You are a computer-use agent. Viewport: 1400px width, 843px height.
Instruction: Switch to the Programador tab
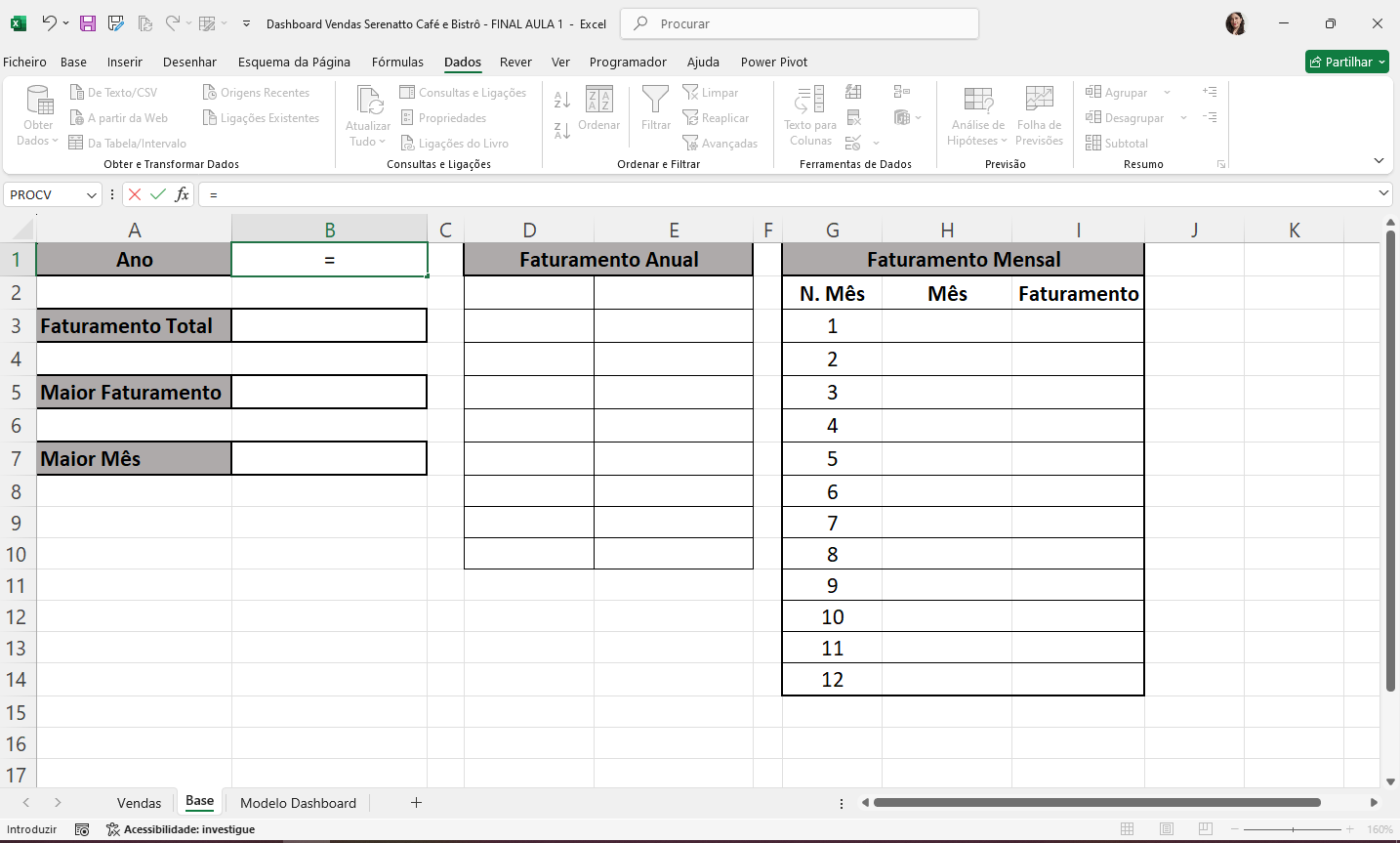coord(628,62)
